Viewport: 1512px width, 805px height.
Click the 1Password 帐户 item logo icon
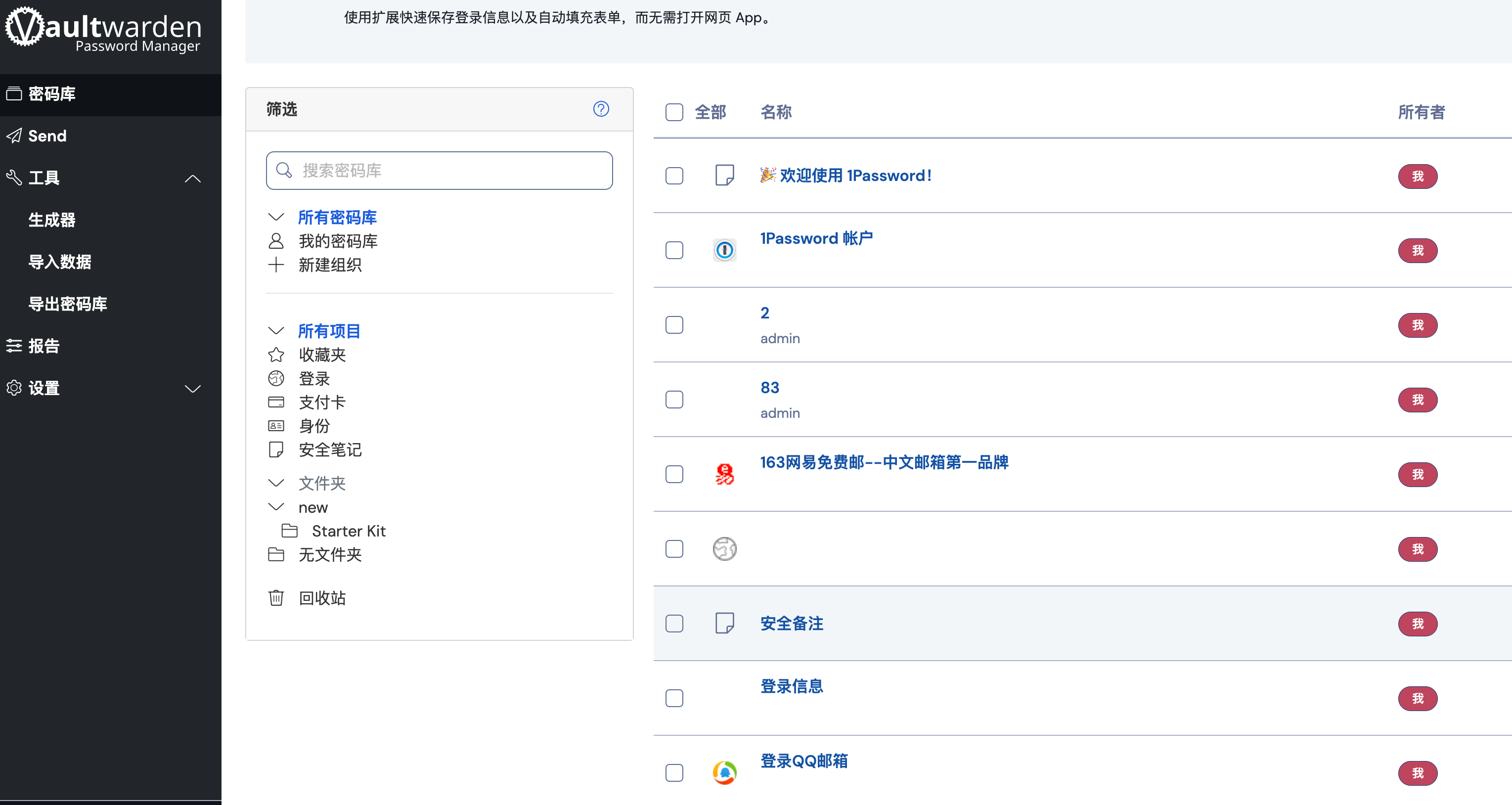pos(724,250)
